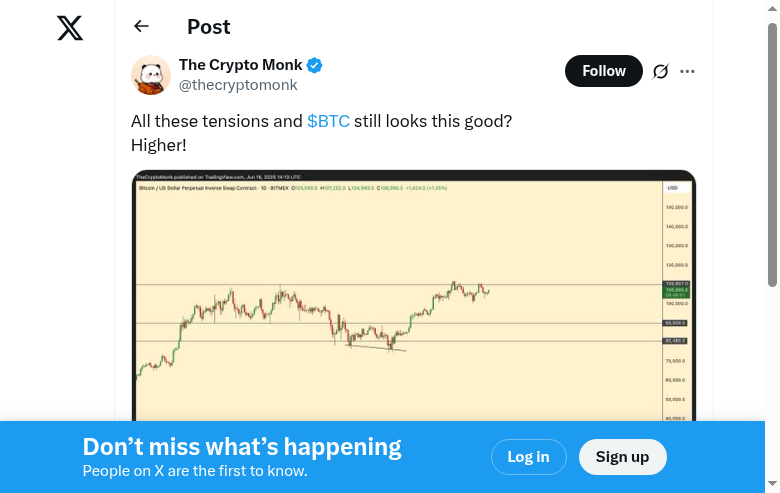The width and height of the screenshot is (780, 493).
Task: Click the 'Don't miss what's happening' banner heading
Action: coord(242,447)
